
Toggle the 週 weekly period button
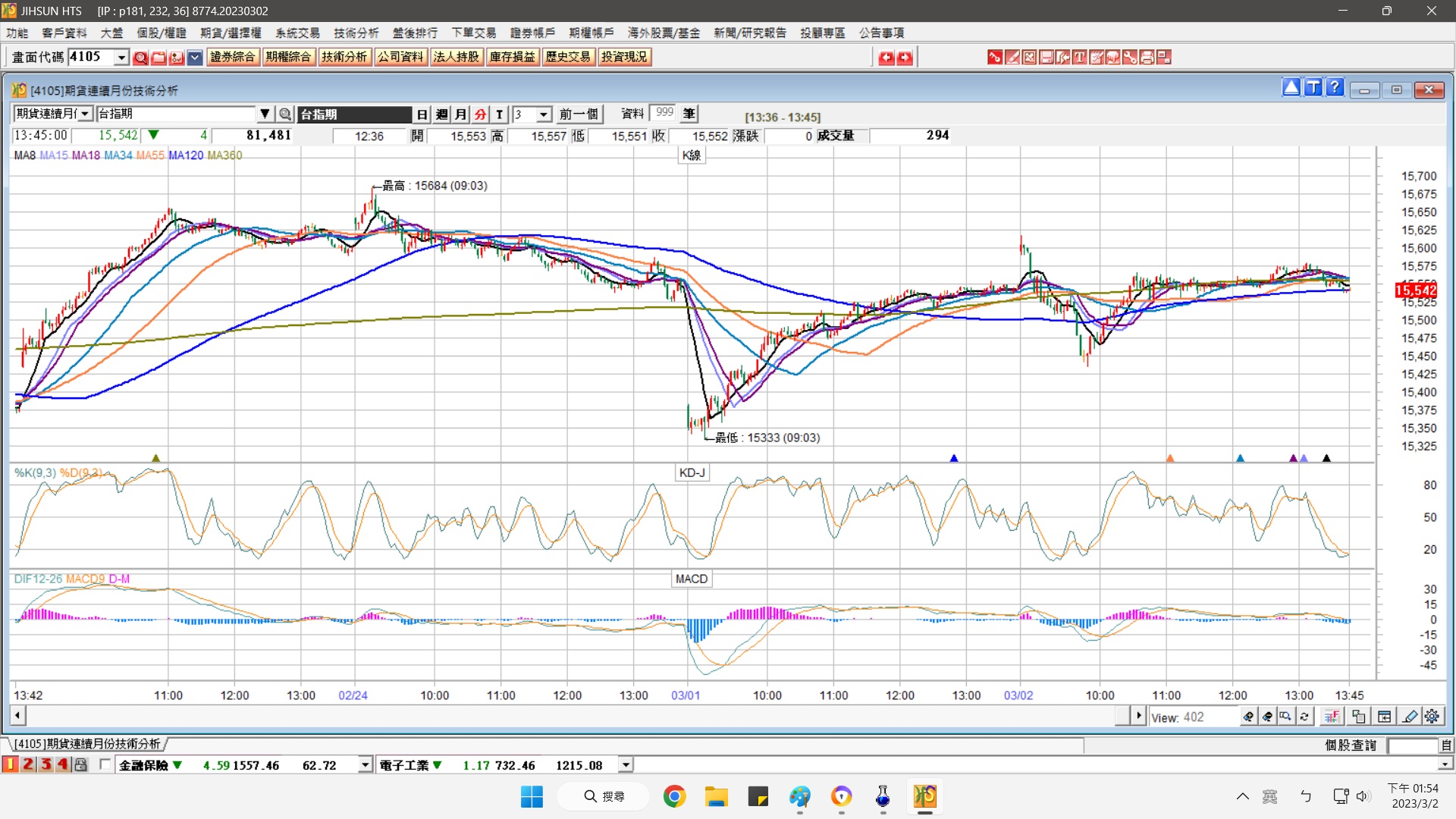point(442,115)
